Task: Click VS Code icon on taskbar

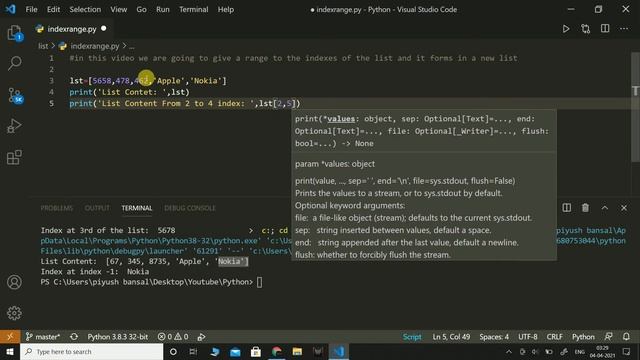Action: click(339, 351)
